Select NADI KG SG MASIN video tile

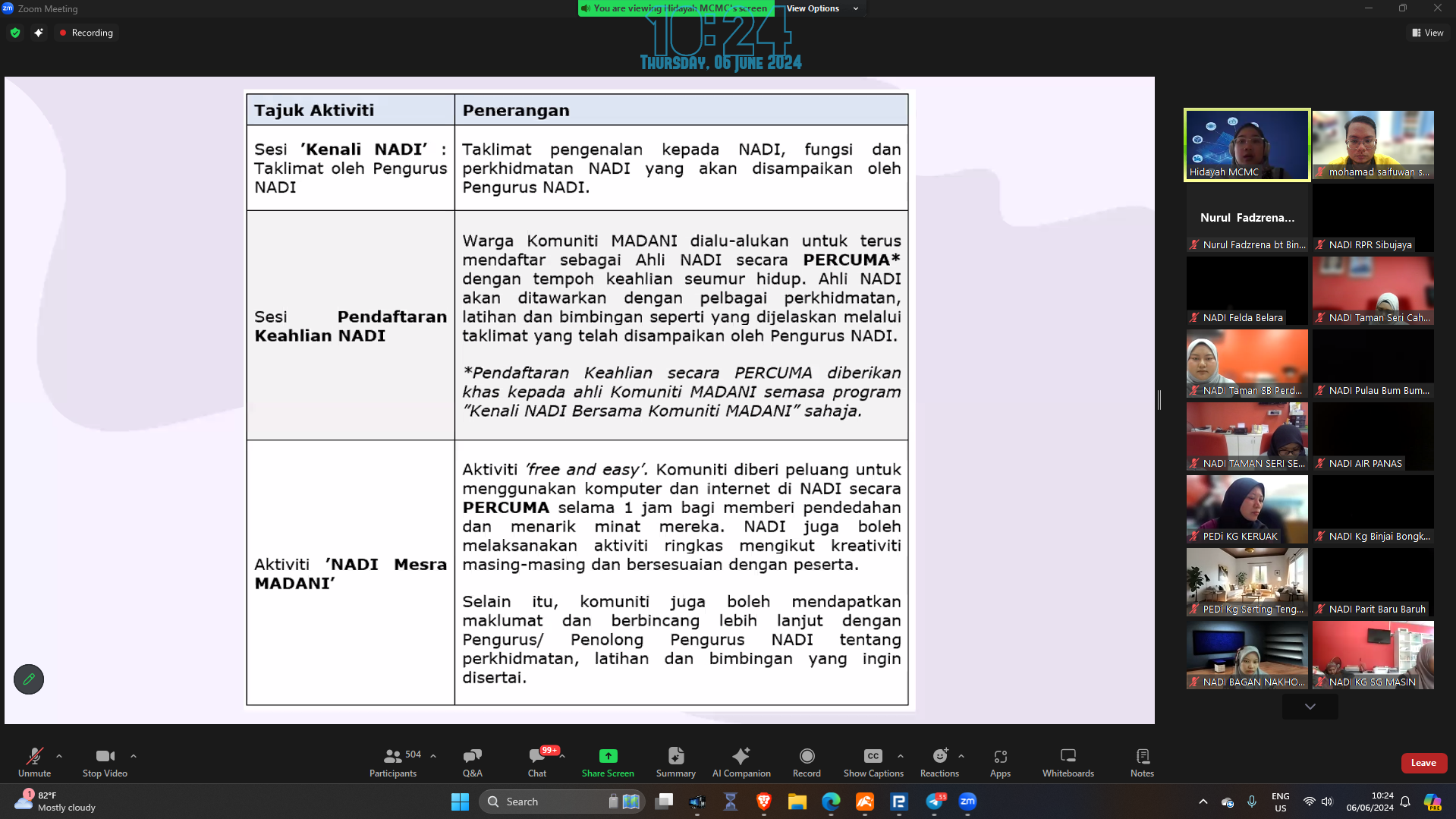1373,654
